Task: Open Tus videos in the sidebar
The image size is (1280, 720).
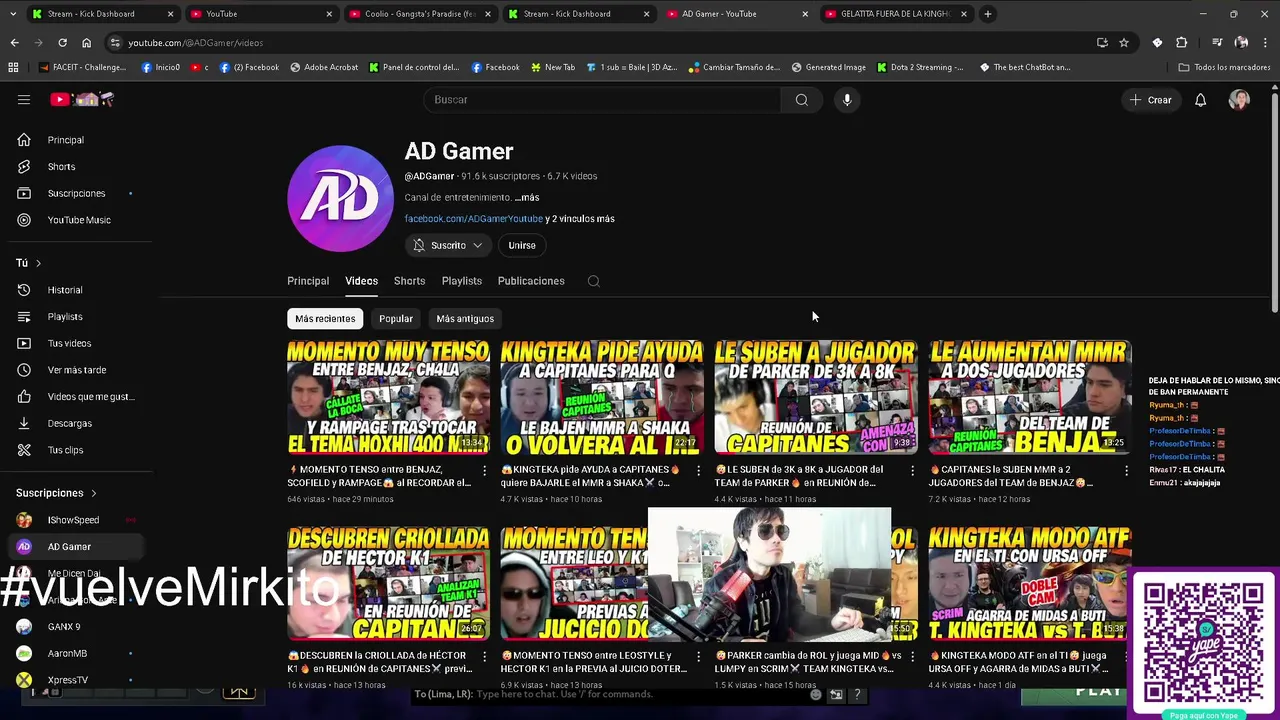Action: coord(70,343)
